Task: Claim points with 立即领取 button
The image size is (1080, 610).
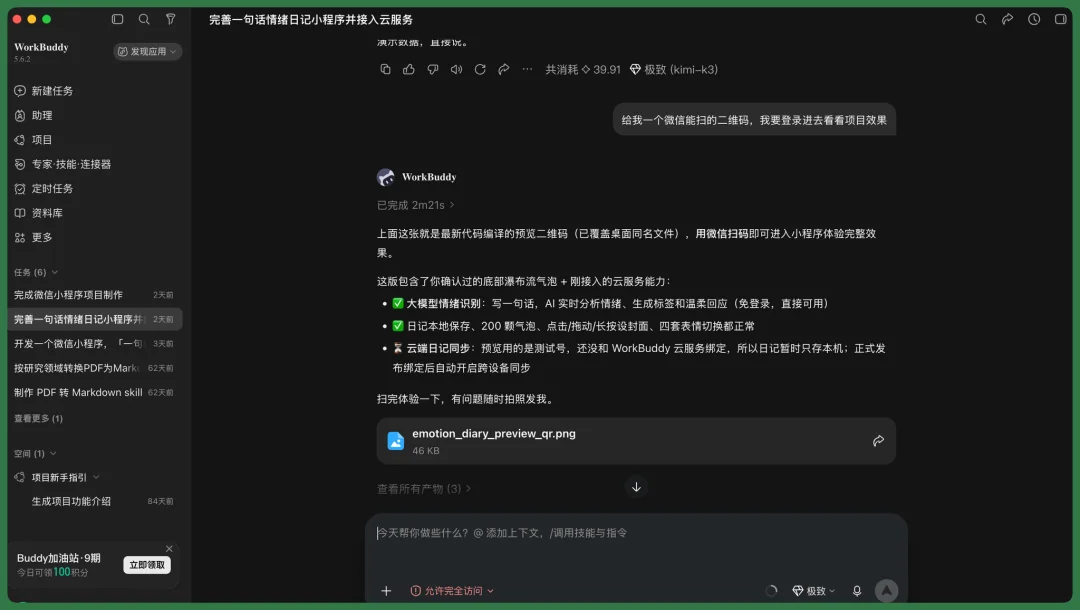Action: (x=147, y=565)
